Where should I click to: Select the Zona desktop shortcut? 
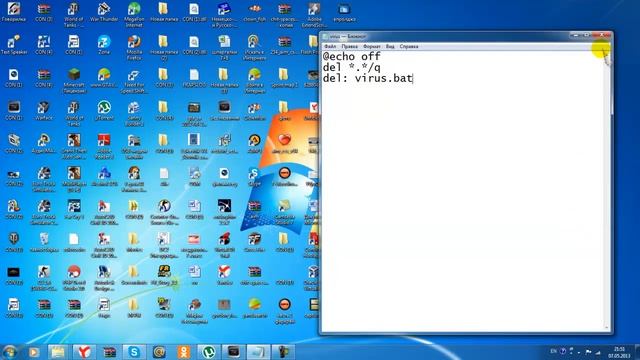click(x=104, y=45)
